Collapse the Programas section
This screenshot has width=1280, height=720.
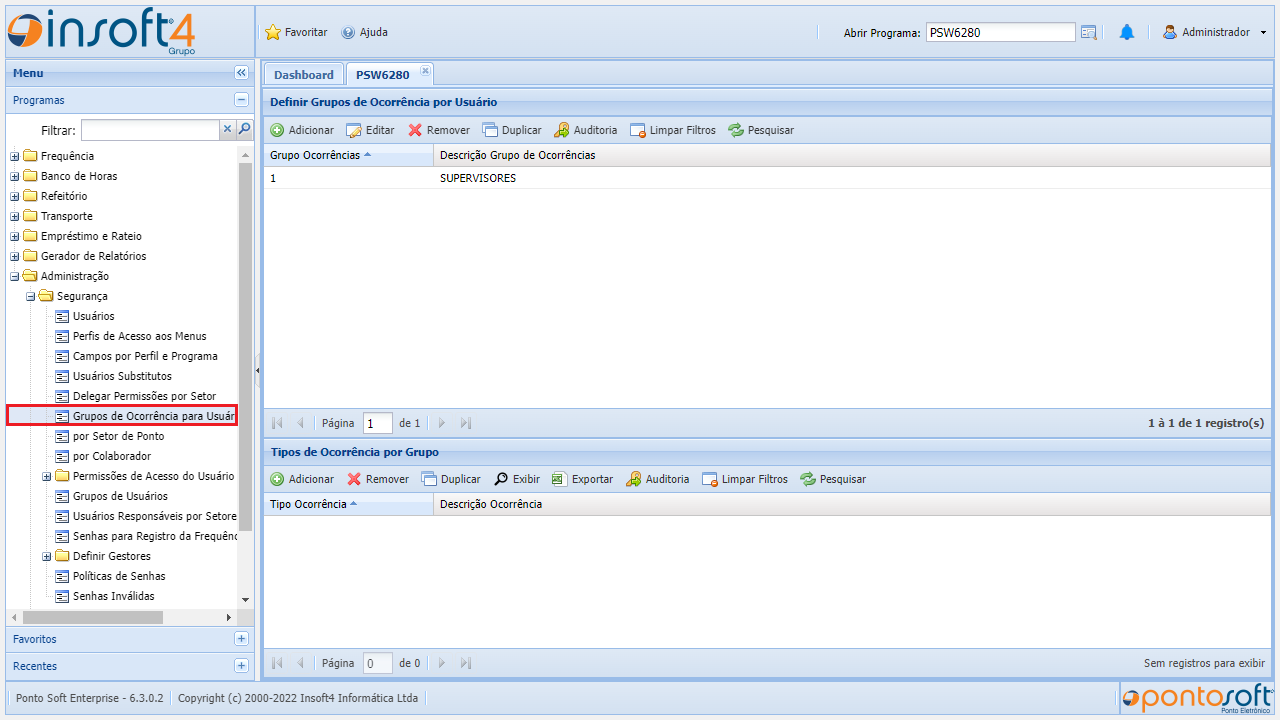241,100
